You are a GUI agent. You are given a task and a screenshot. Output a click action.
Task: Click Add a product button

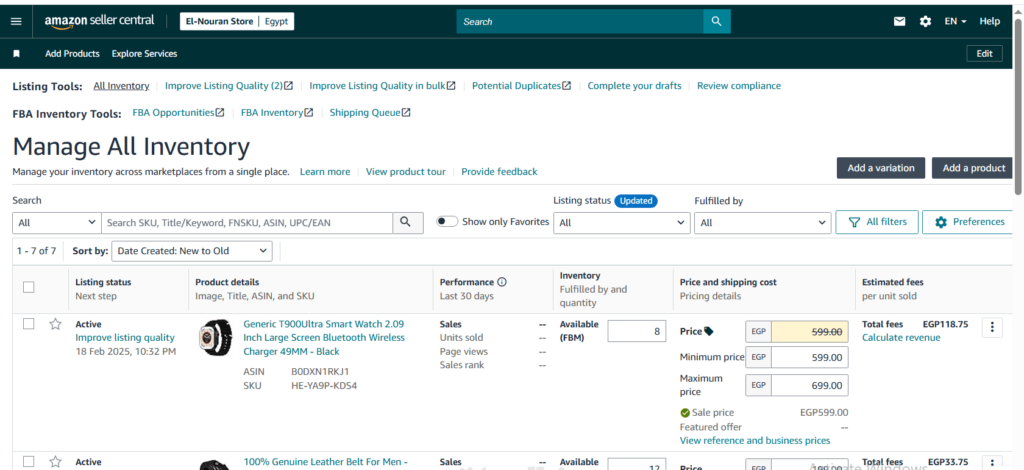coord(974,168)
